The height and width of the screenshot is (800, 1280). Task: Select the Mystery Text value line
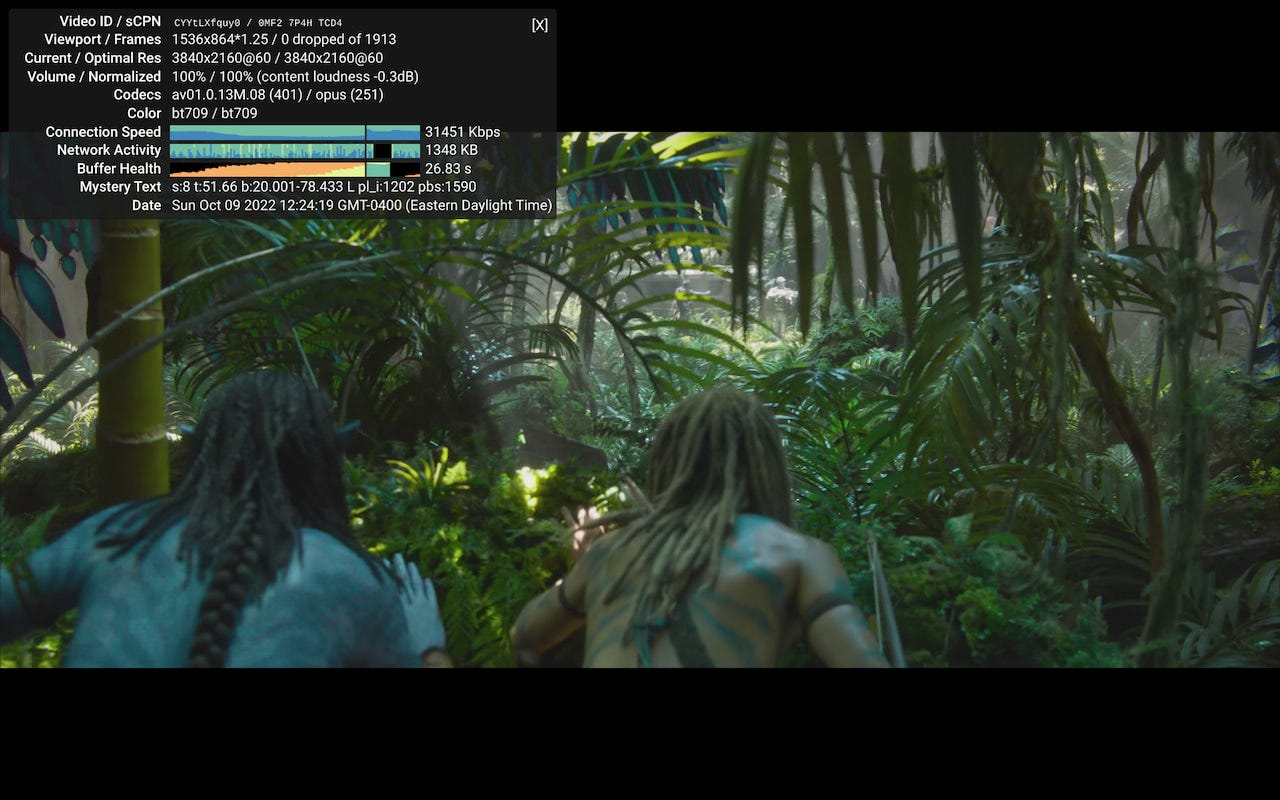[324, 187]
